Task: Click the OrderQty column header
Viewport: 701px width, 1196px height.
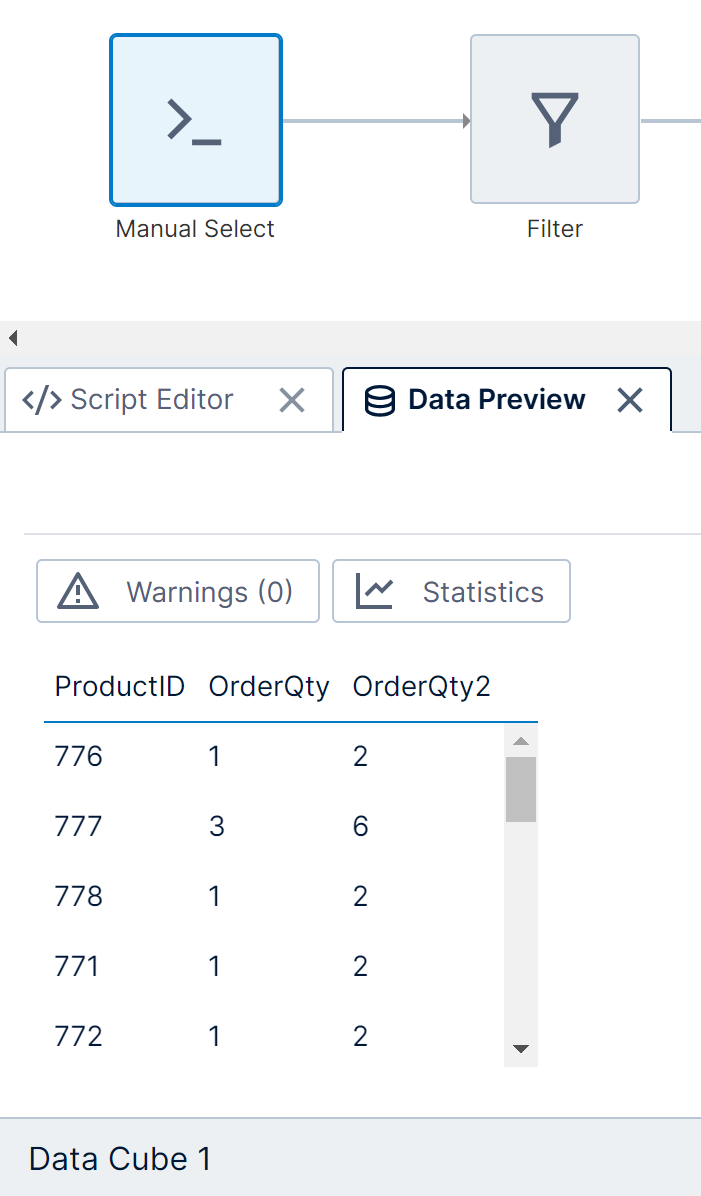Action: [269, 687]
